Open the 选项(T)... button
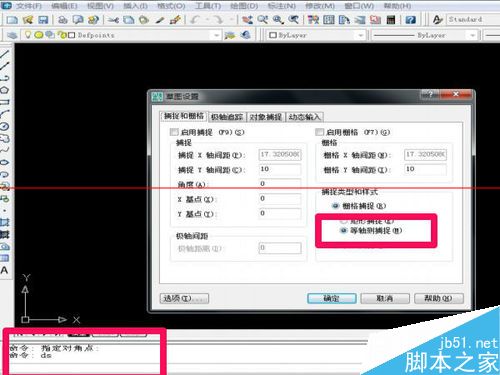The image size is (500, 375). click(x=184, y=298)
